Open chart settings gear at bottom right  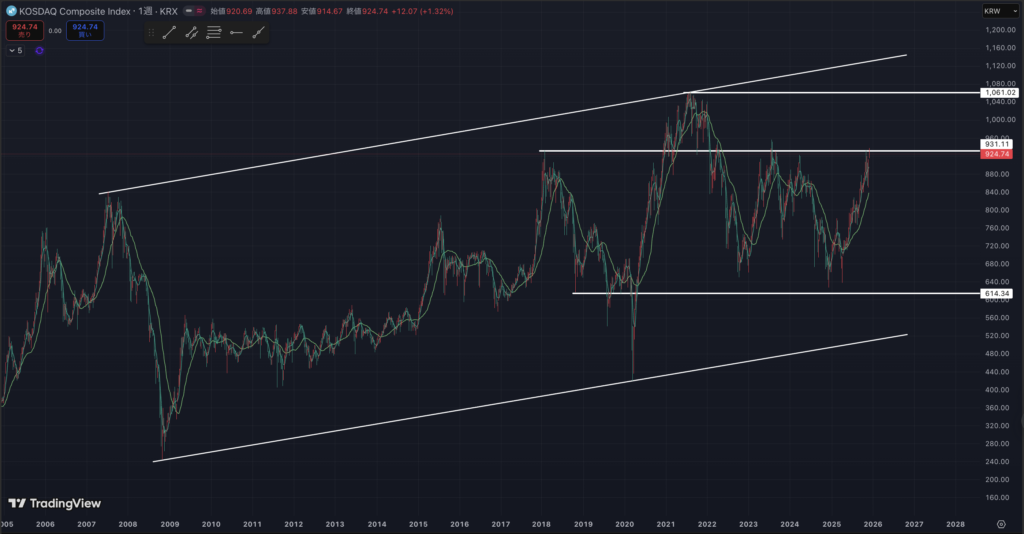click(1001, 523)
